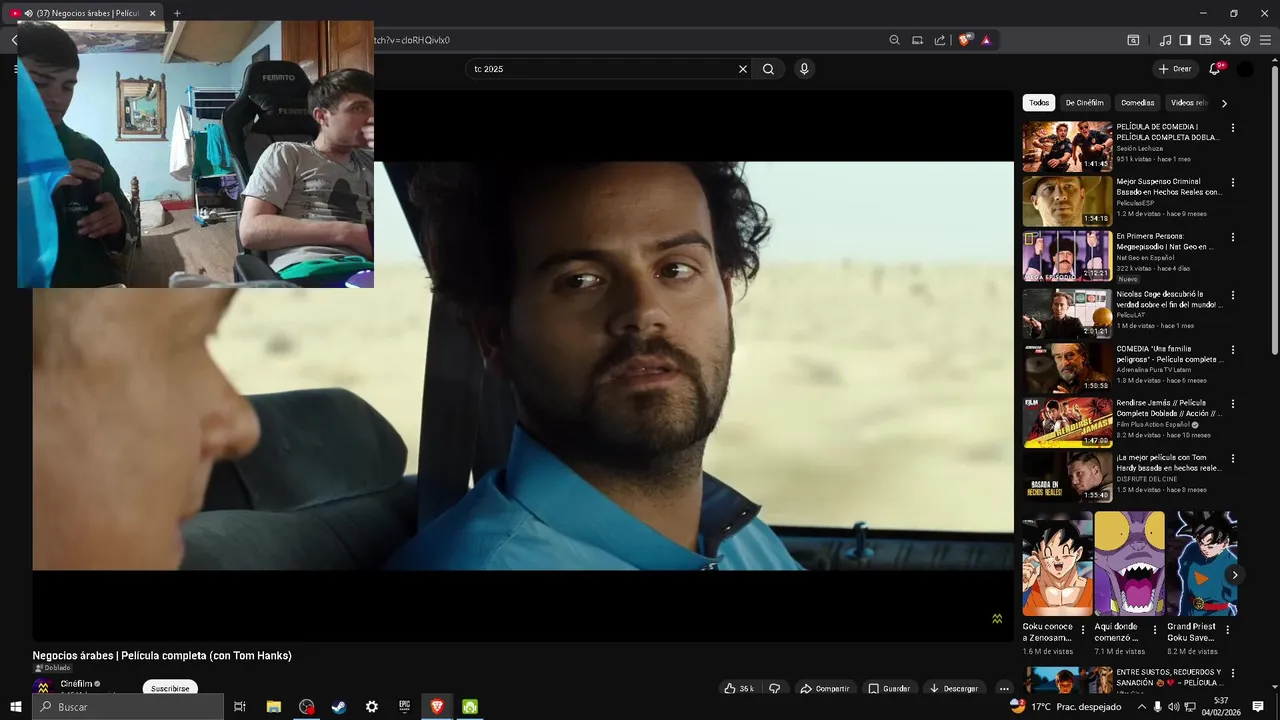The image size is (1280, 720).
Task: Open options menu for En Primera Persona video
Action: tap(1232, 238)
